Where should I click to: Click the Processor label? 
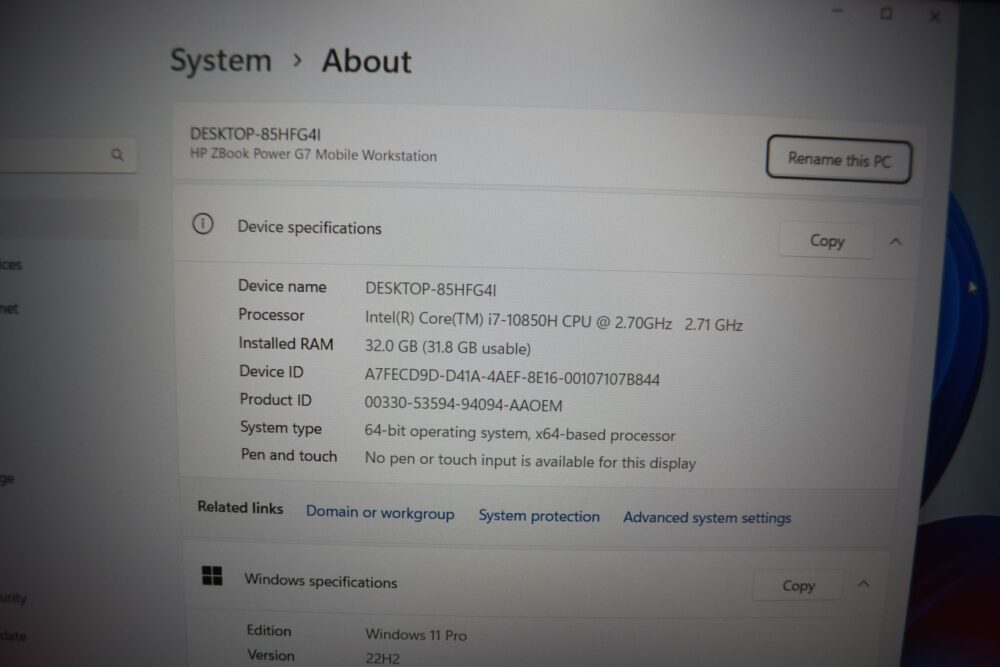tap(271, 314)
